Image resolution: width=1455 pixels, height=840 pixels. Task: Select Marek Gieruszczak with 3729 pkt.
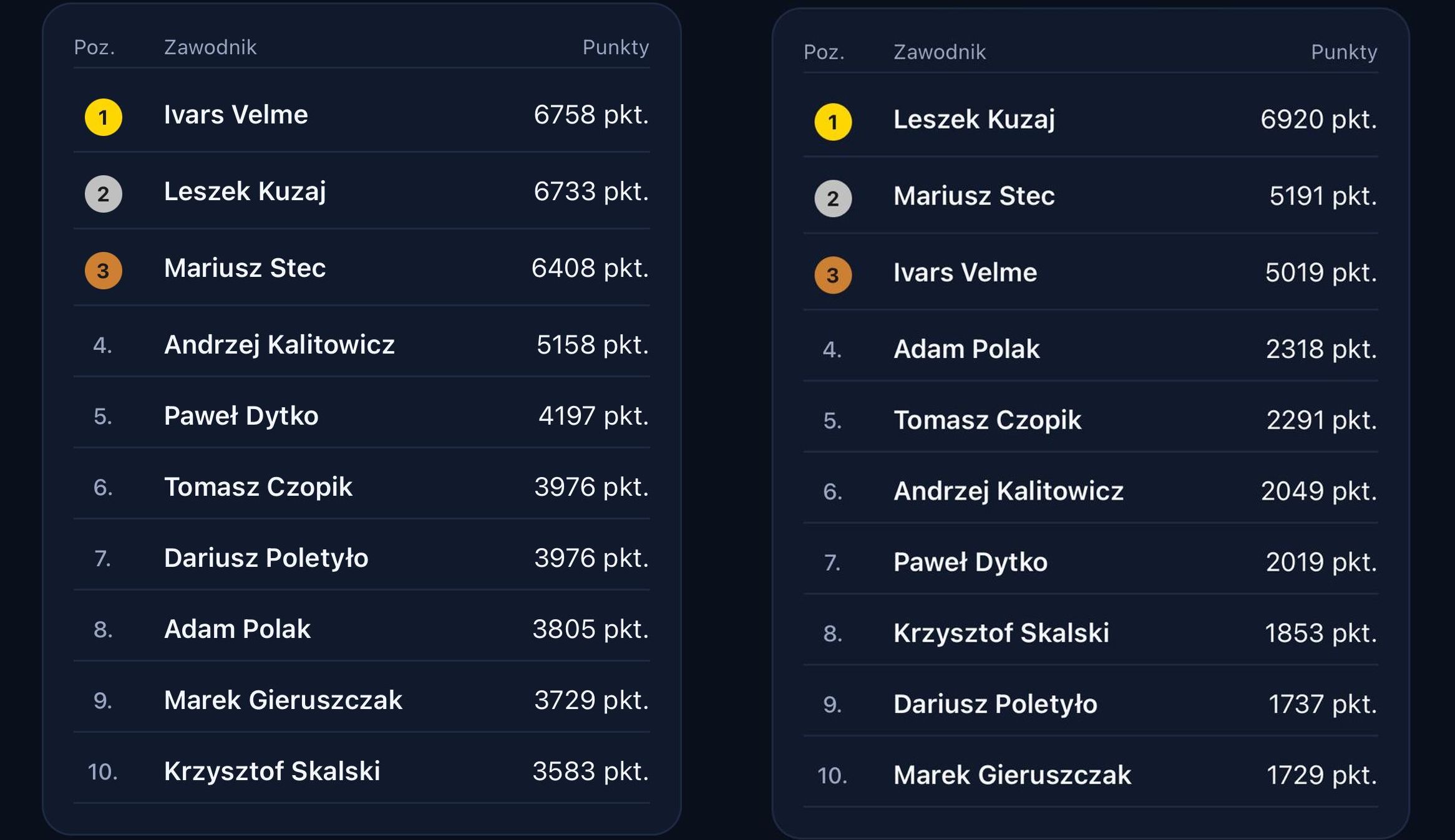[x=283, y=700]
